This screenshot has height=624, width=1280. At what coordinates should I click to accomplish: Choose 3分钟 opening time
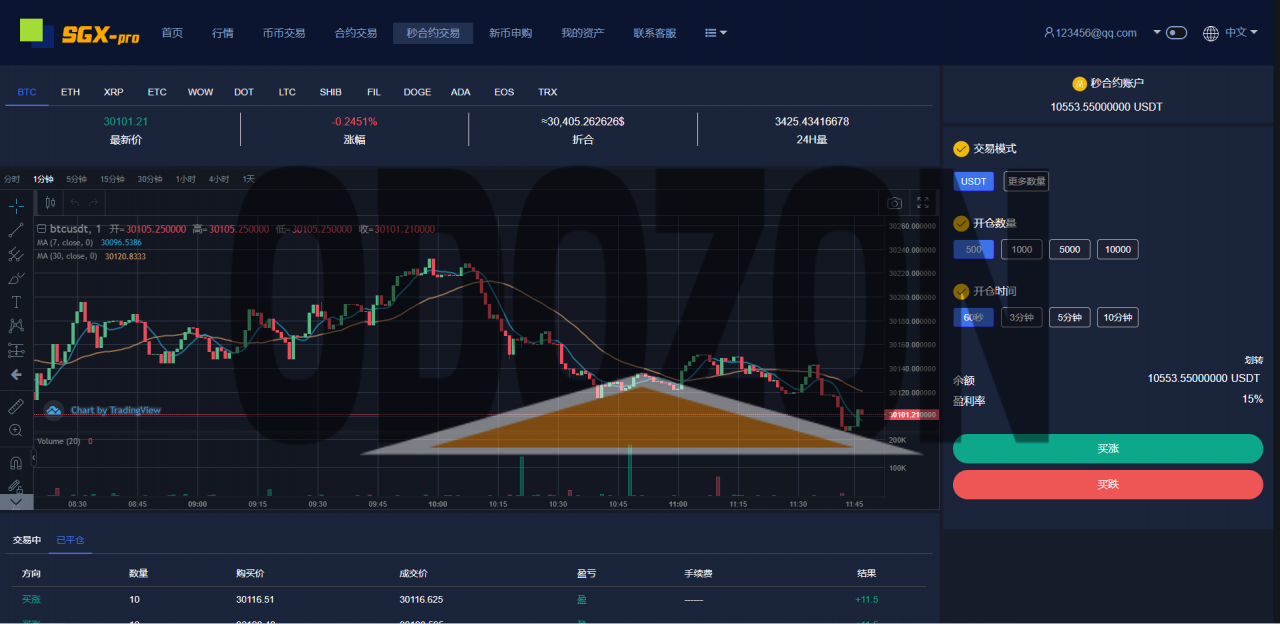point(1021,317)
